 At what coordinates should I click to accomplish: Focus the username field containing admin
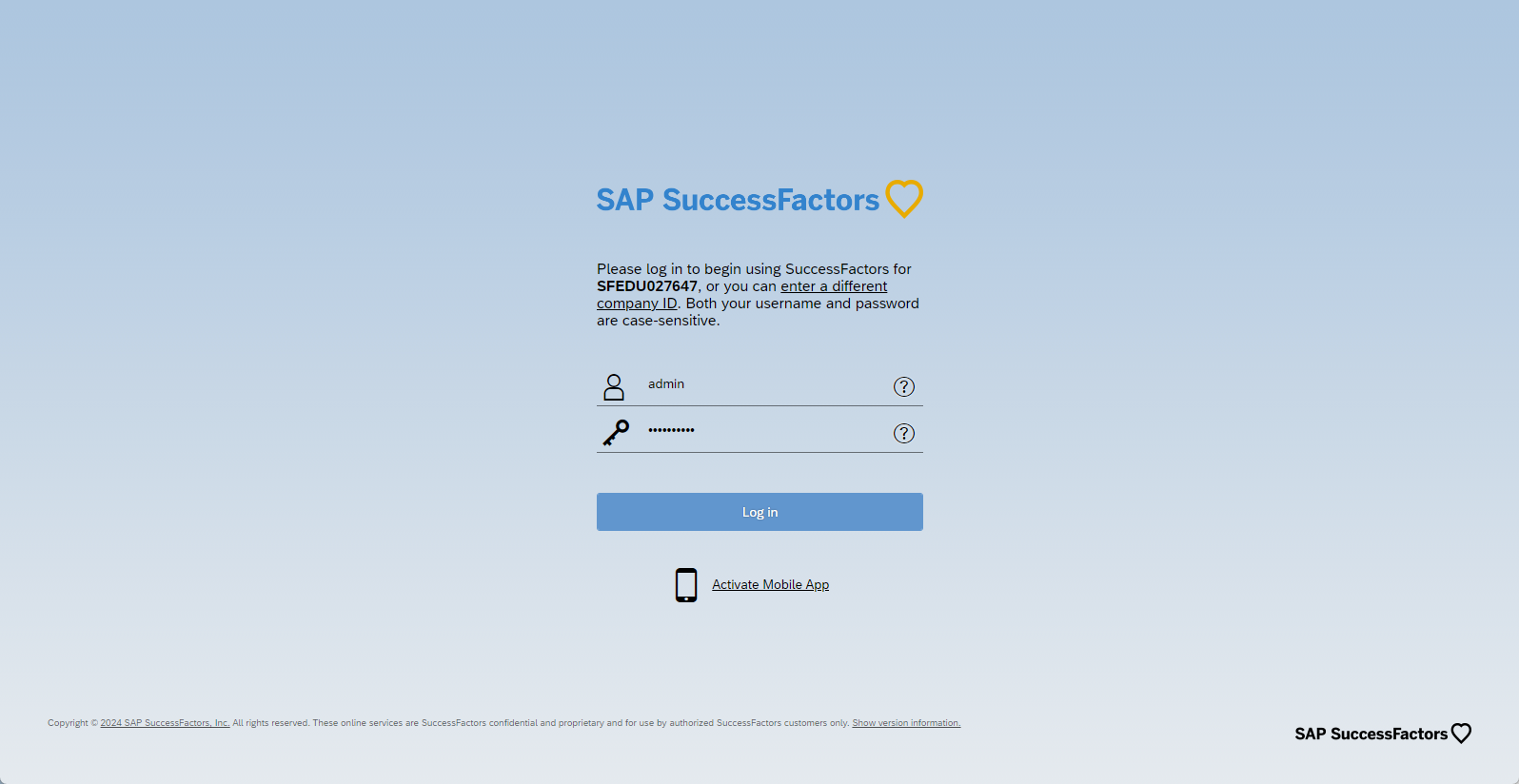[x=761, y=384]
